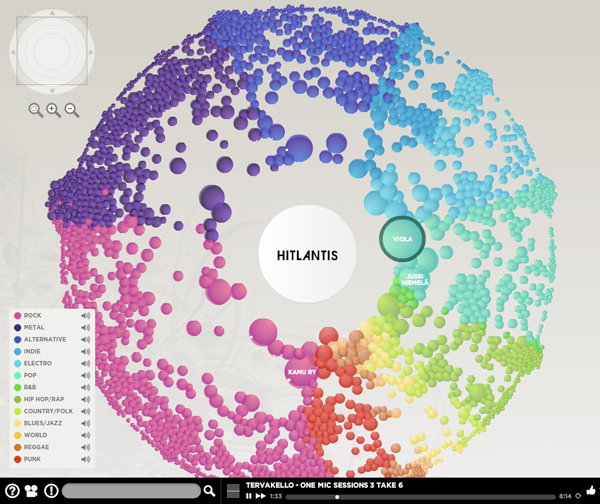Click the thumbs up like icon
Screen dimensions: 600x504
(592, 490)
